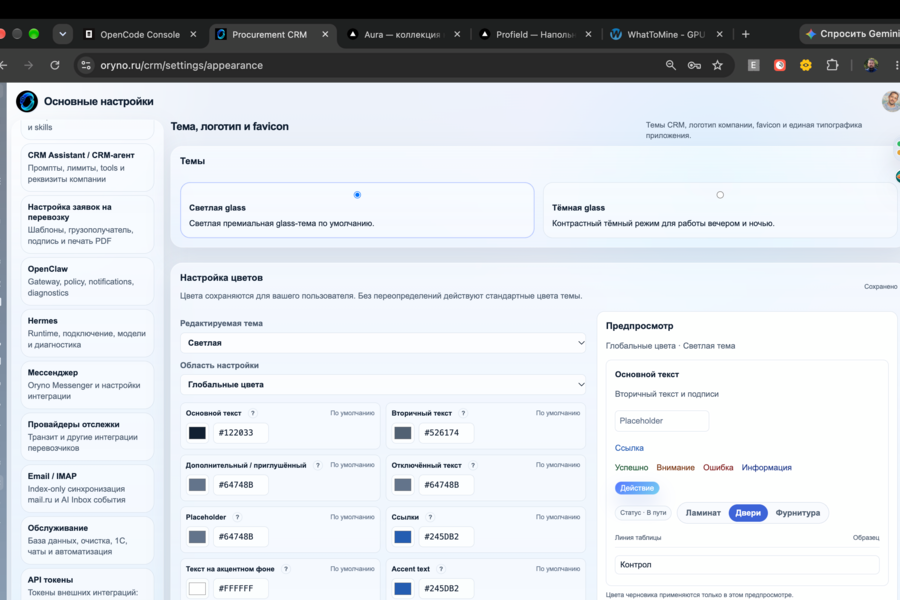900x600 pixels.
Task: Select the Светлая glass theme radio
Action: click(357, 195)
